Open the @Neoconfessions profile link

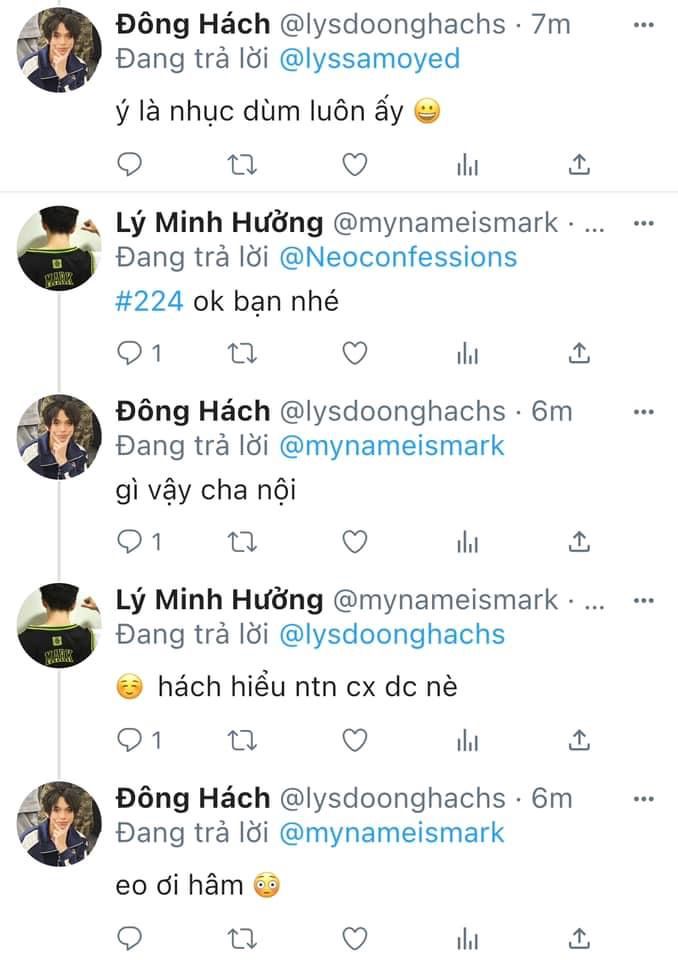pyautogui.click(x=397, y=257)
